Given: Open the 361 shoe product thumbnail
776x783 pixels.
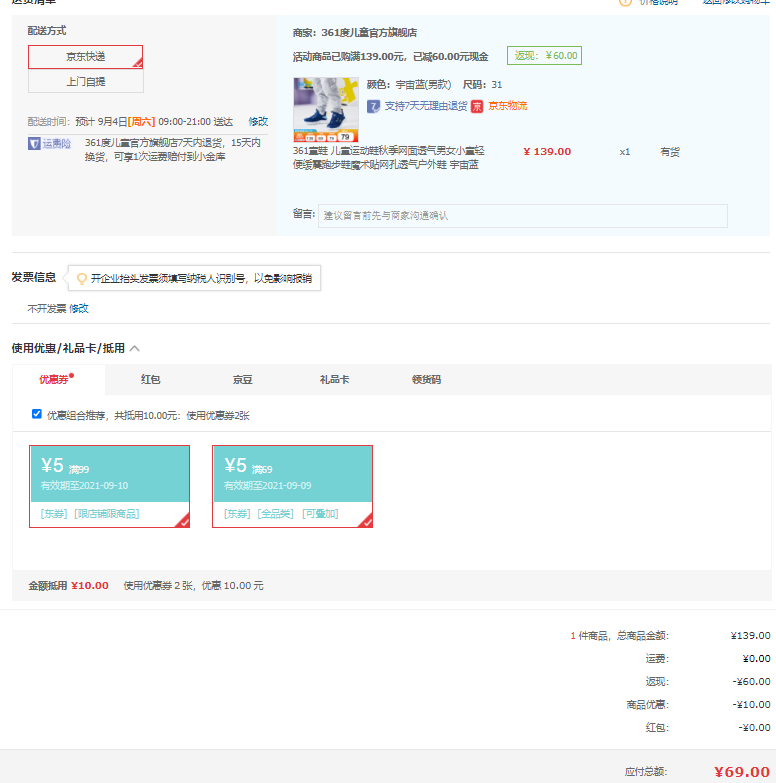Looking at the screenshot, I should pos(326,109).
